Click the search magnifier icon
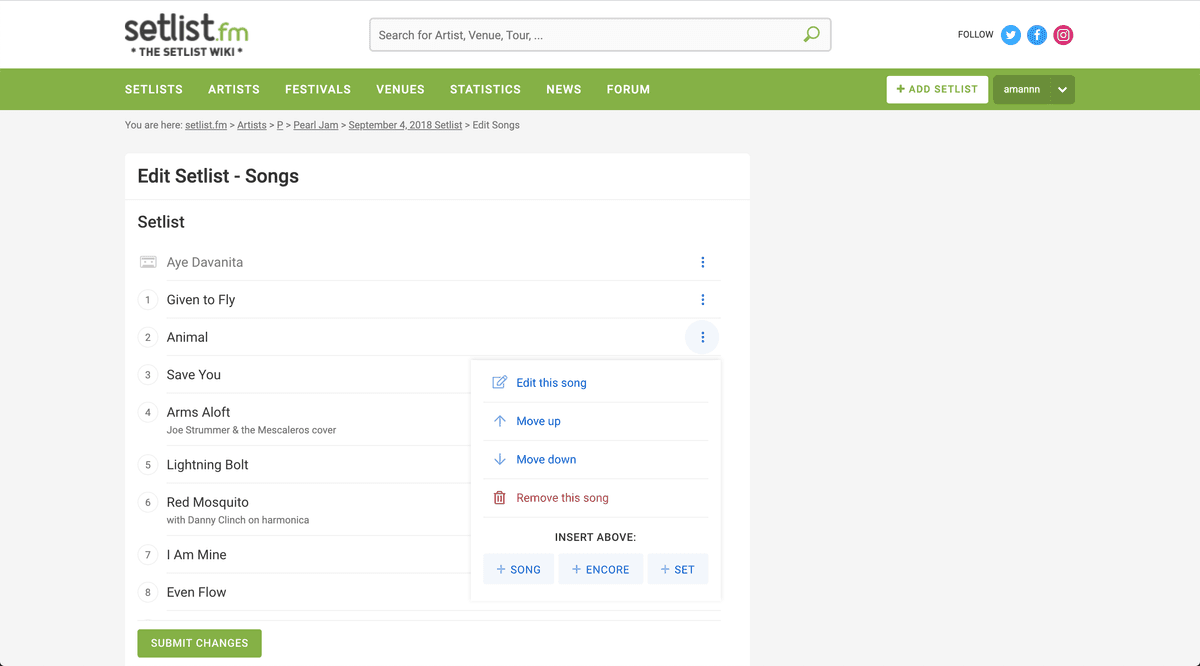This screenshot has width=1200, height=666. 811,35
